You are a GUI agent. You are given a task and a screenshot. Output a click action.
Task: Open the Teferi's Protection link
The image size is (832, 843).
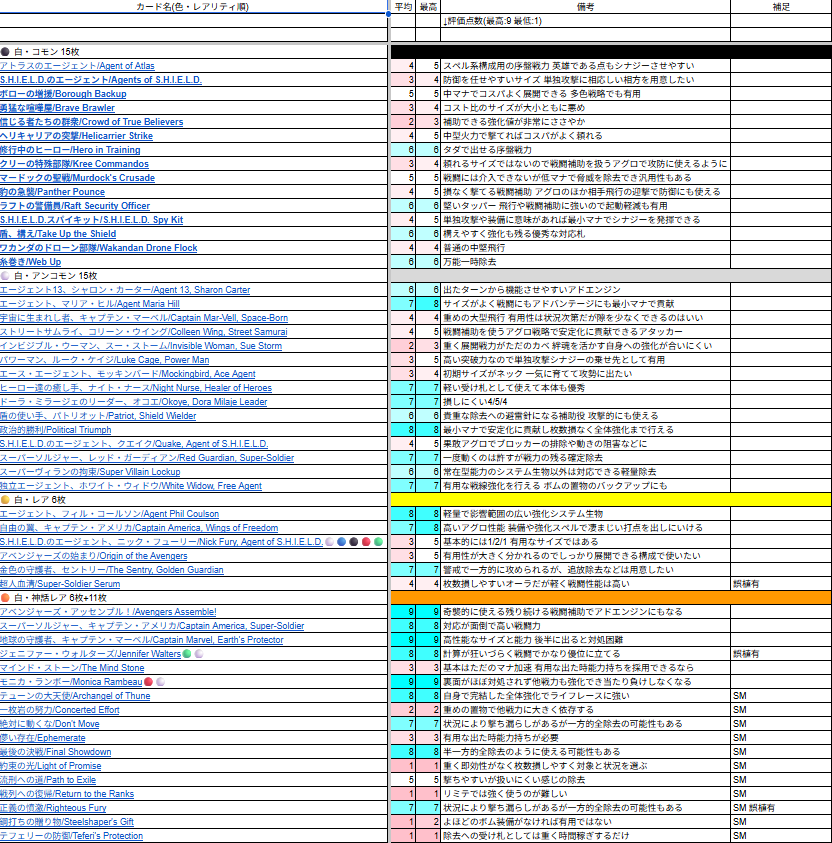click(x=71, y=835)
